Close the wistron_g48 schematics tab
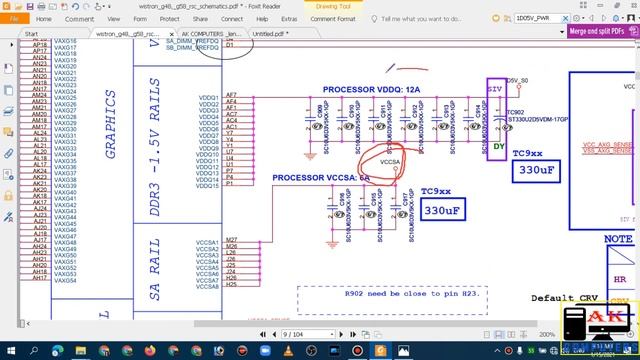 [x=171, y=34]
